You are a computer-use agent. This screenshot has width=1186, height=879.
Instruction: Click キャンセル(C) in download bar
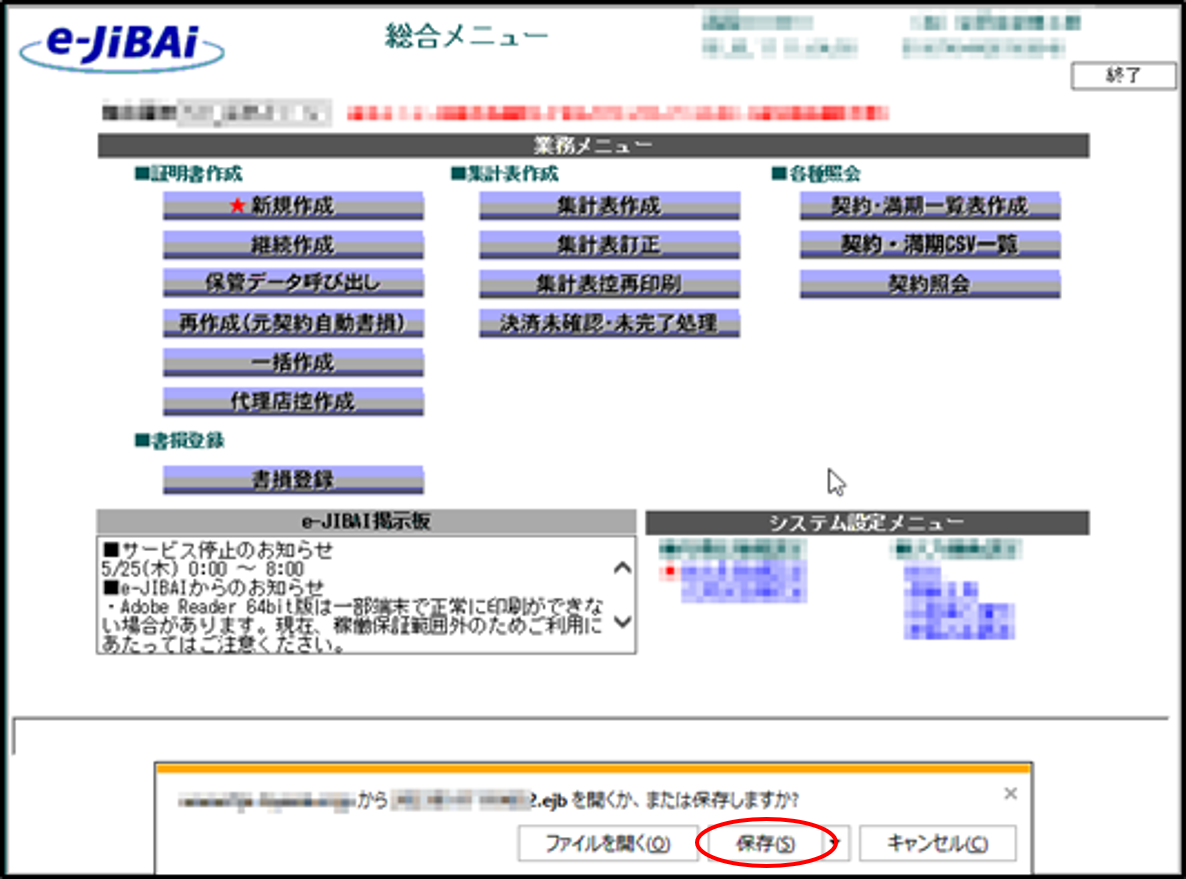[937, 843]
